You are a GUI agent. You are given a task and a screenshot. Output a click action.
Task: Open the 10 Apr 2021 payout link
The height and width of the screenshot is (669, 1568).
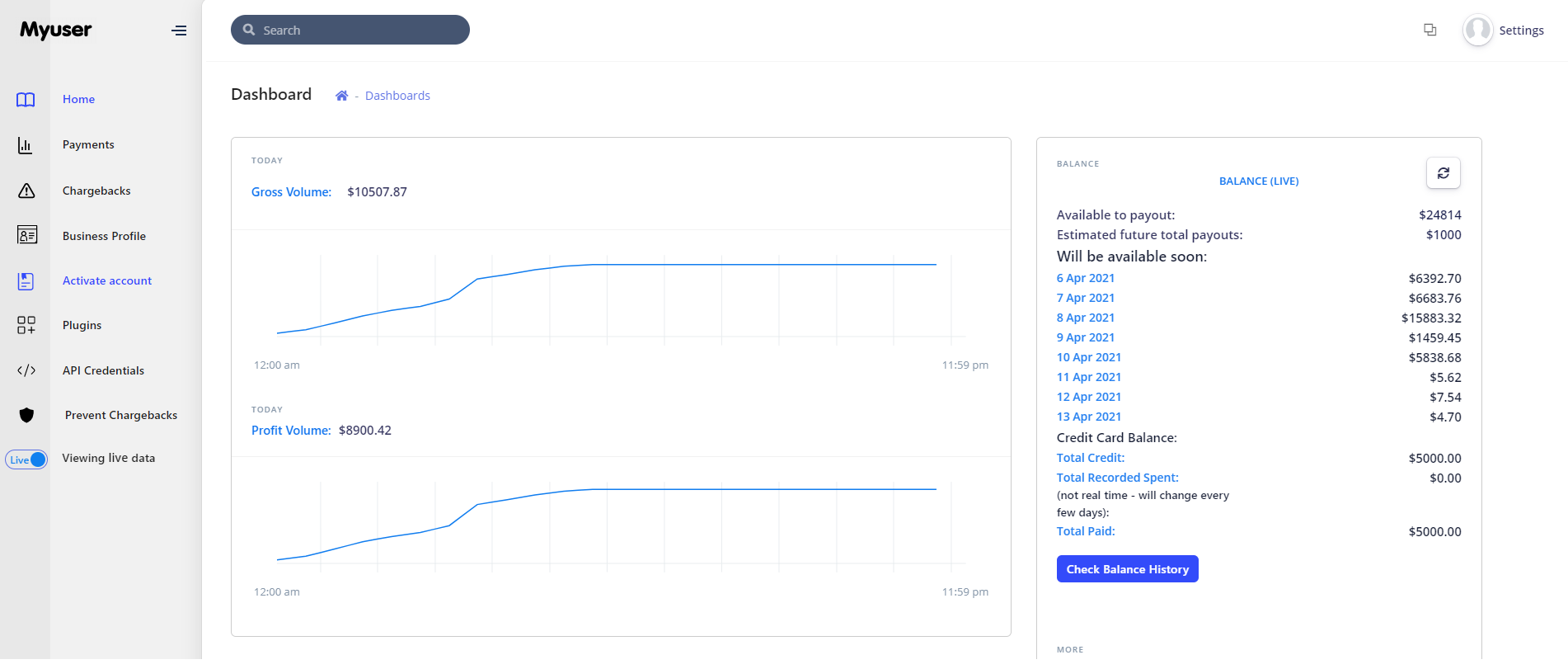coord(1088,357)
